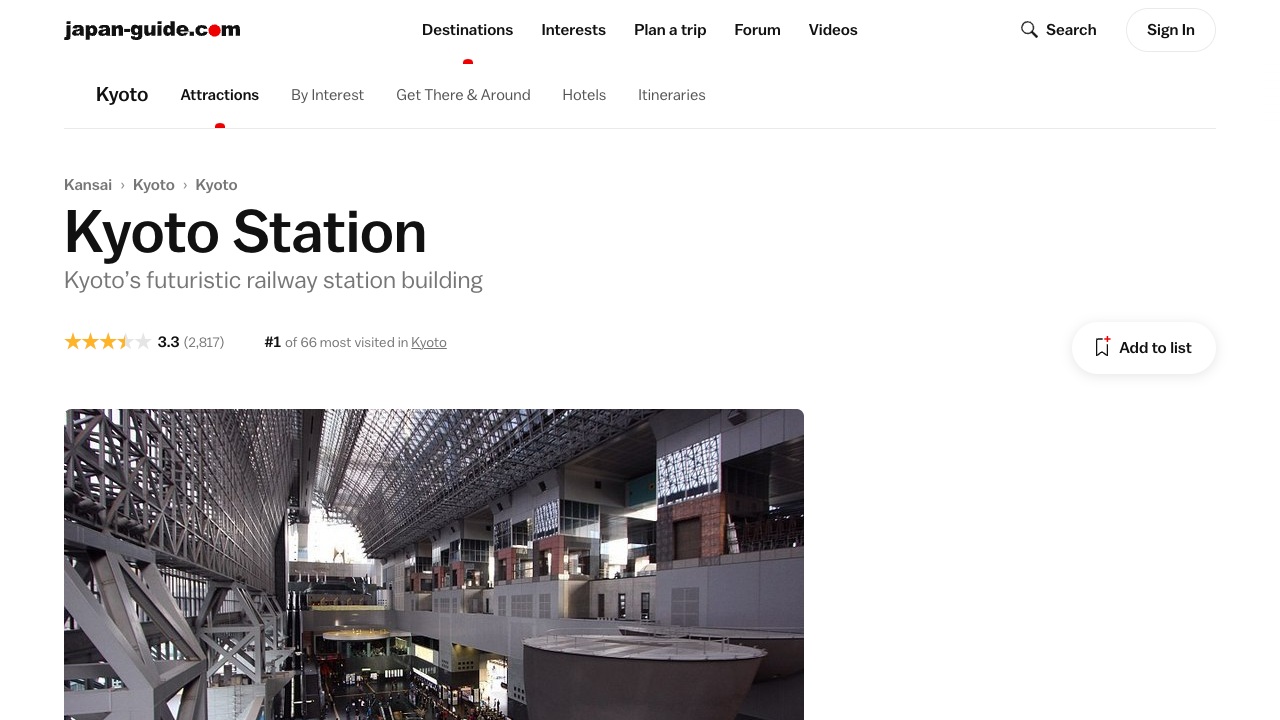
Task: Click the Kyoto city heading link
Action: [122, 95]
